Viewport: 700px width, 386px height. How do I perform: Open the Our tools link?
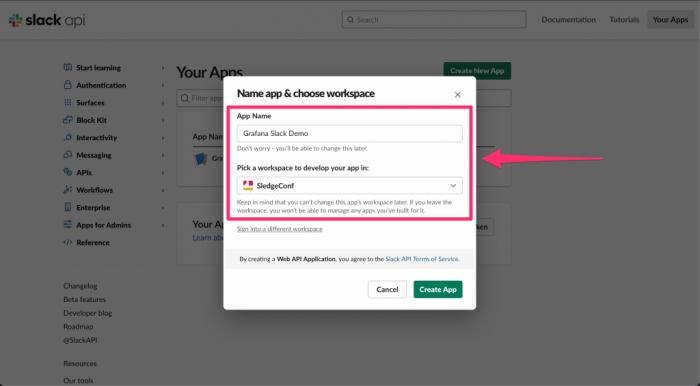point(78,381)
